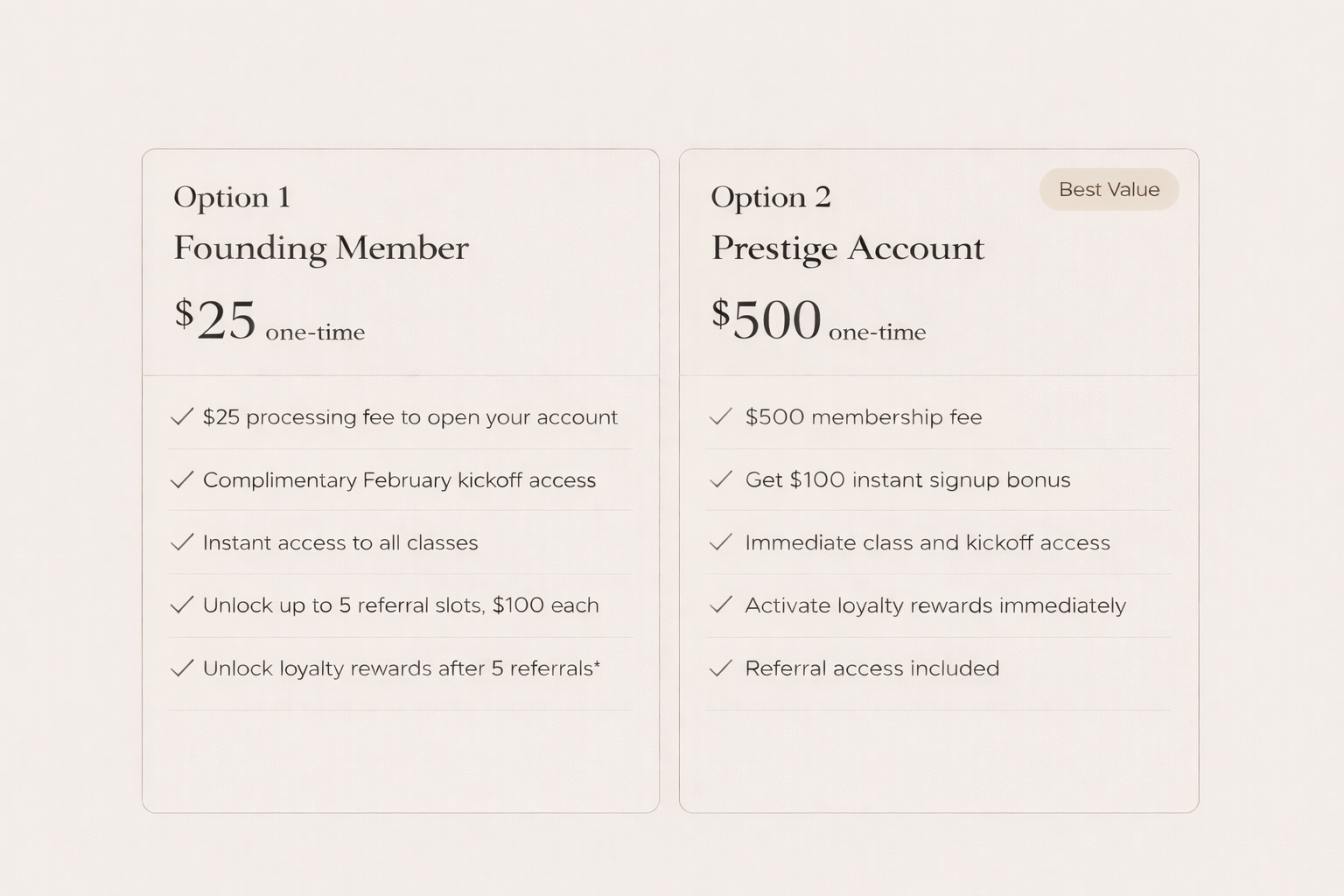Screen dimensions: 1344x896
Task: Select the Founding Member plan title
Action: click(x=321, y=248)
